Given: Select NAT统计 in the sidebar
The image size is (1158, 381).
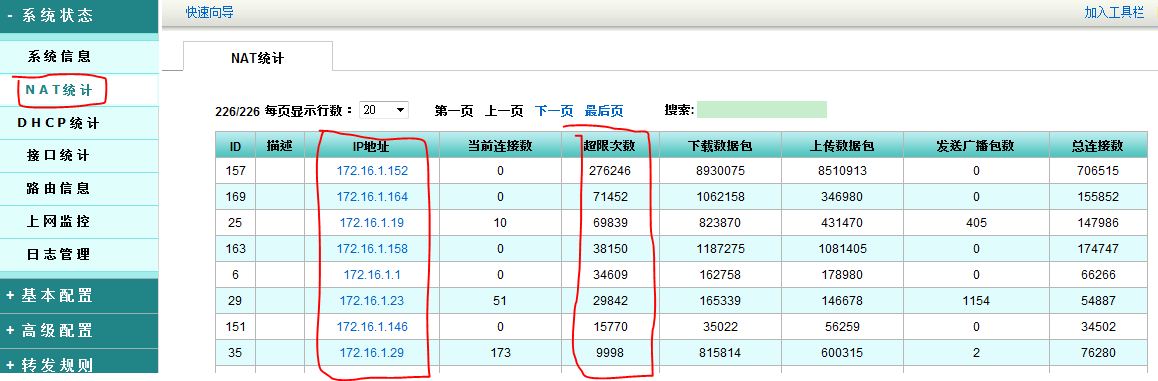Looking at the screenshot, I should click(x=59, y=90).
